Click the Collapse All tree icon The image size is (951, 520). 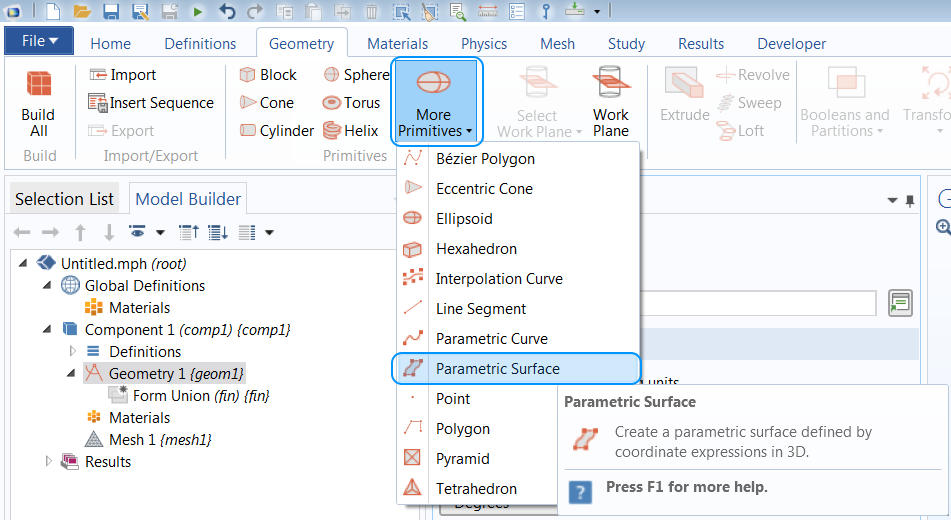[x=189, y=232]
